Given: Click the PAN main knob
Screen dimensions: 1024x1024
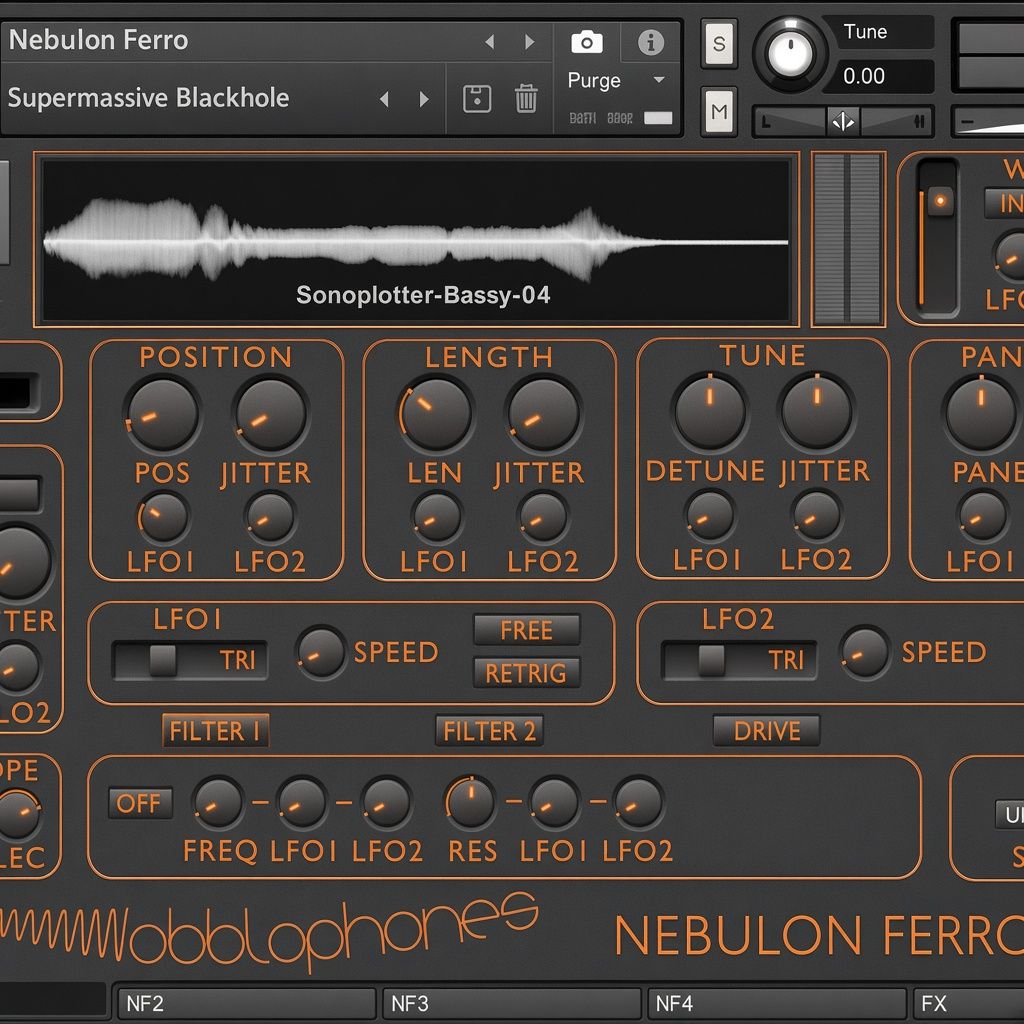Looking at the screenshot, I should (x=982, y=413).
